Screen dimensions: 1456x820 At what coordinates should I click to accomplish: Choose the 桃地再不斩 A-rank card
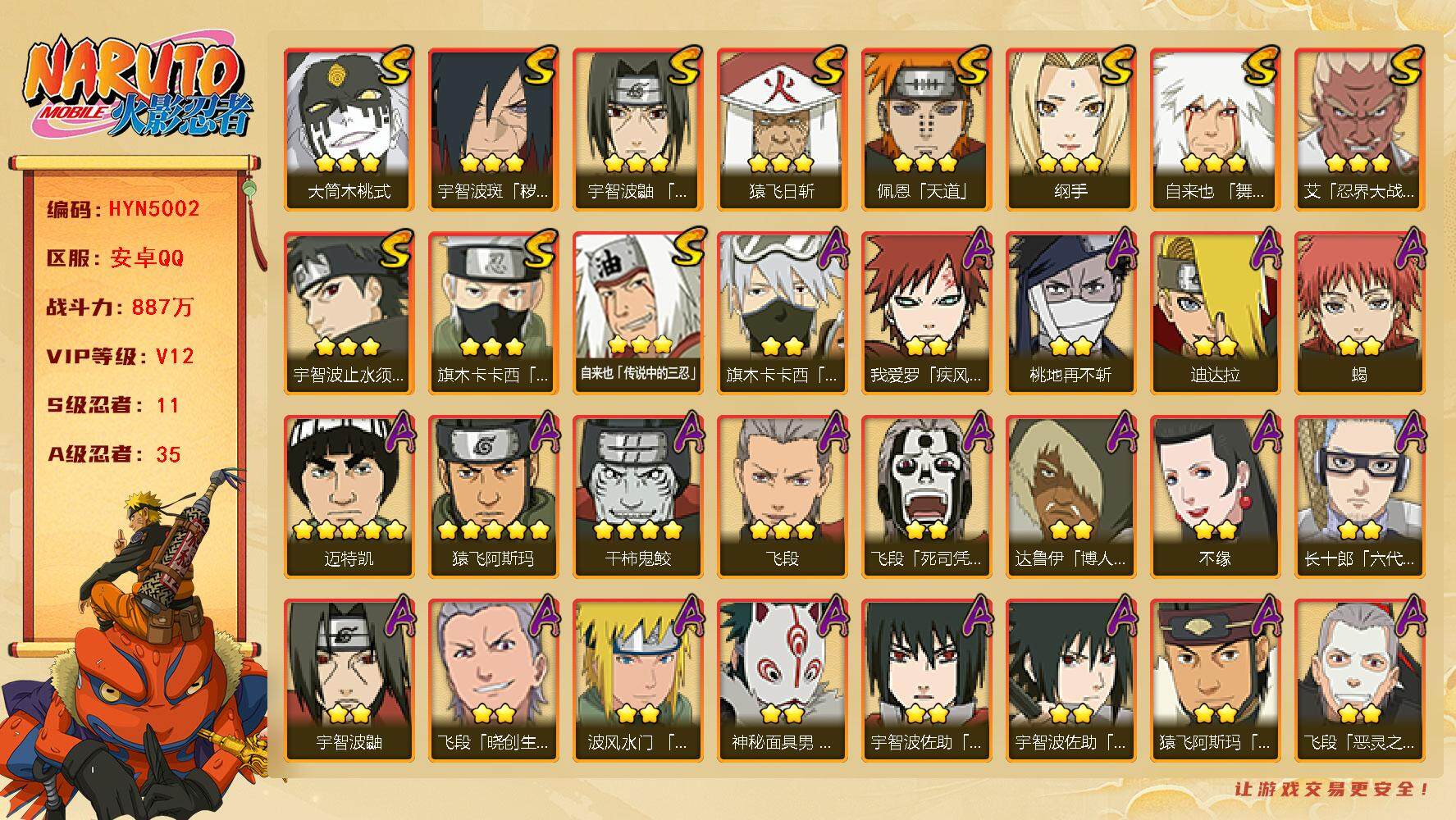tap(1070, 313)
